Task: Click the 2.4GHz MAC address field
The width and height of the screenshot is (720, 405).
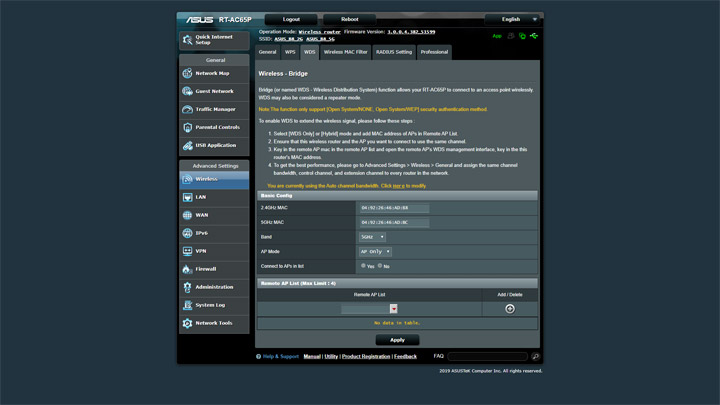Action: click(x=394, y=208)
